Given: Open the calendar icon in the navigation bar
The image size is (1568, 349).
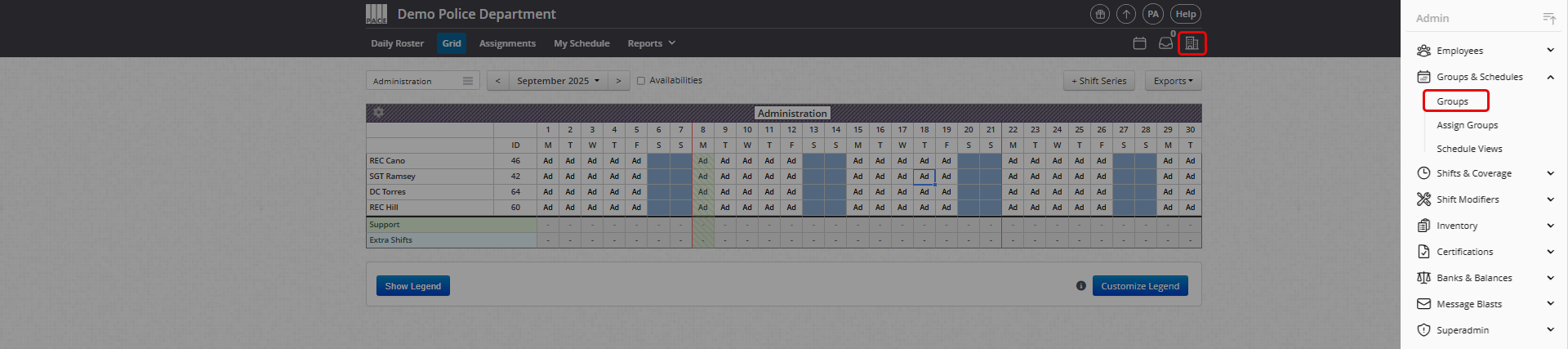Looking at the screenshot, I should click(x=1140, y=43).
